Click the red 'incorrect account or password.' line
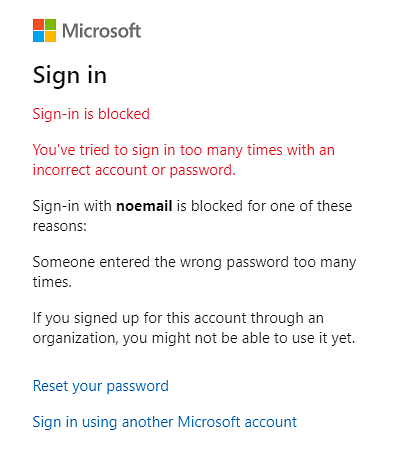Image resolution: width=396 pixels, height=462 pixels. 134,170
